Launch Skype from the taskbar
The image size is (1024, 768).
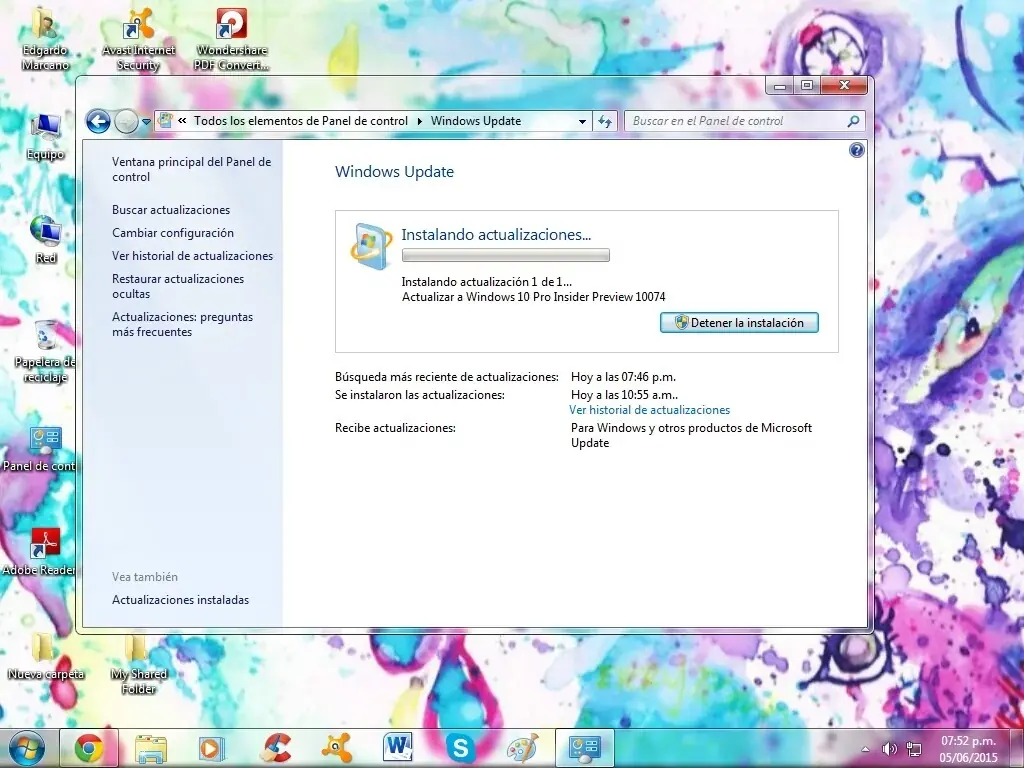coord(460,748)
